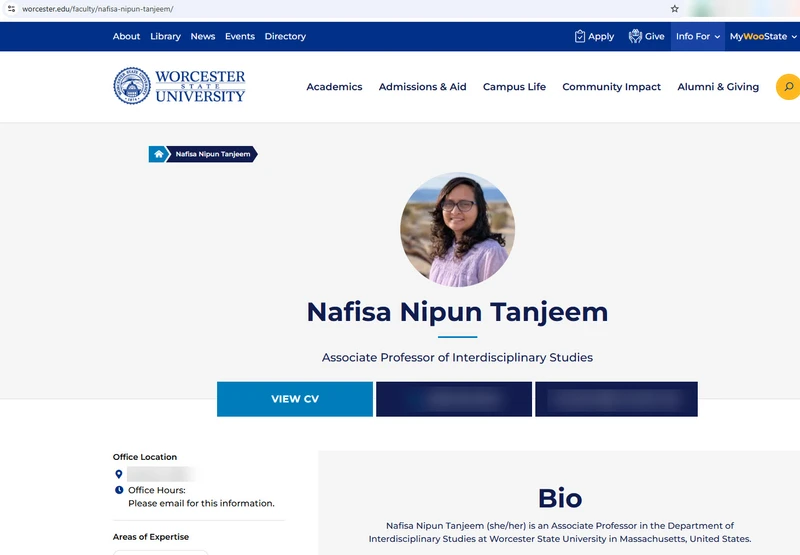800x555 pixels.
Task: Click the large 'Nafisa Nipun Tanjeem' page title
Action: point(457,312)
